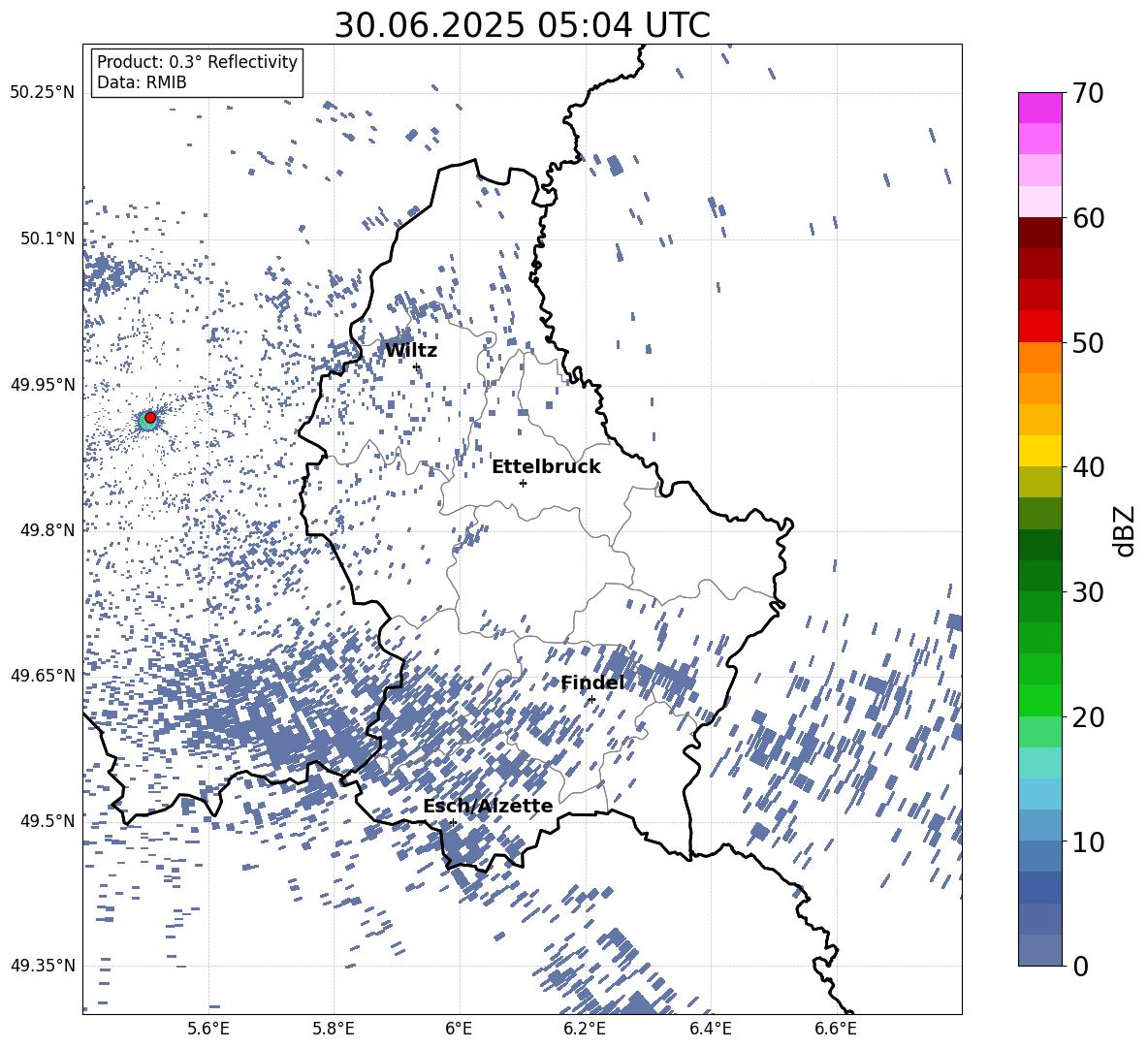The width and height of the screenshot is (1148, 1048).
Task: Click the 70 colorbar tick label
Action: pos(1088,93)
